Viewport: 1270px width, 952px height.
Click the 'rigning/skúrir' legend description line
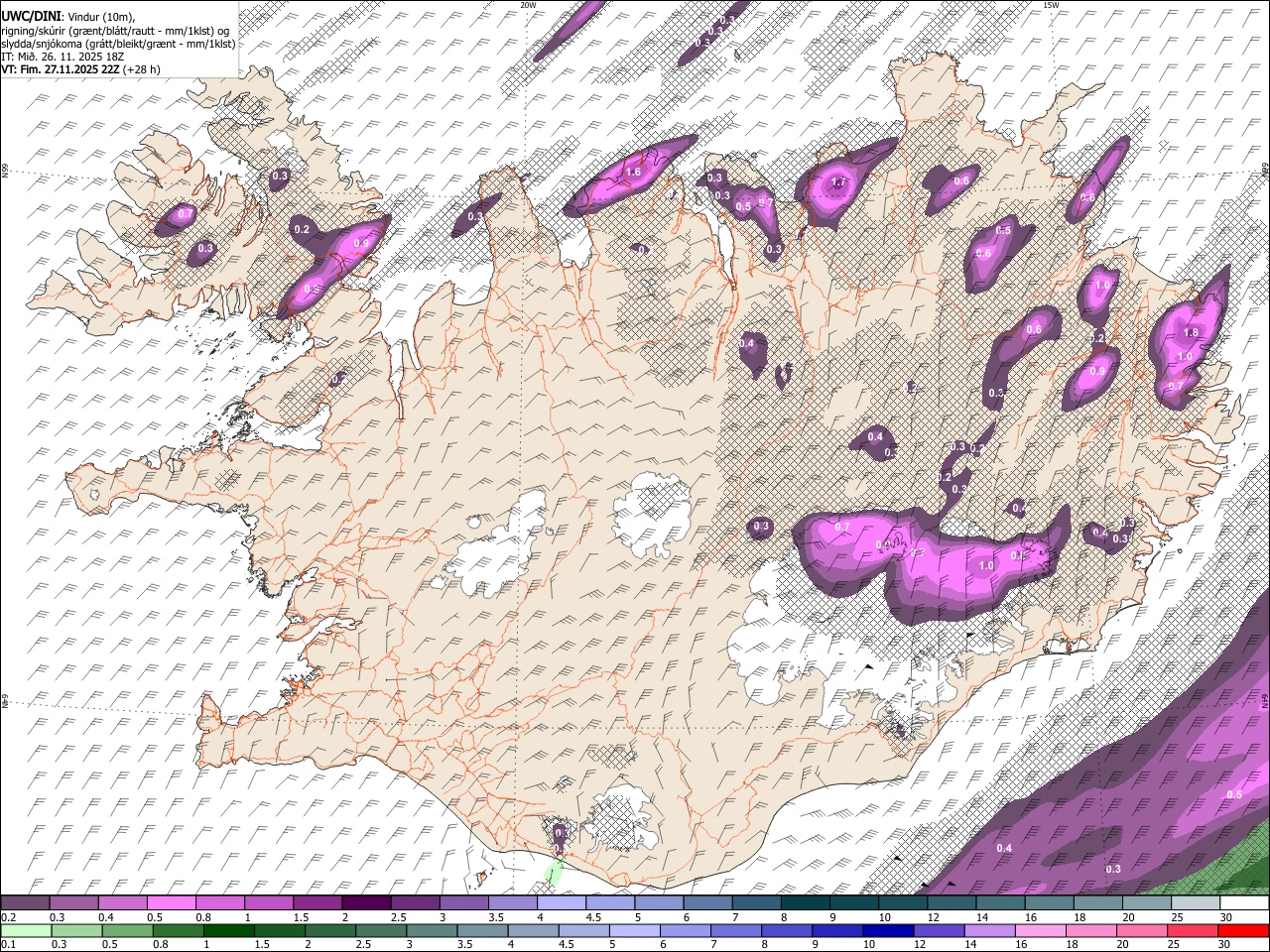pyautogui.click(x=115, y=30)
